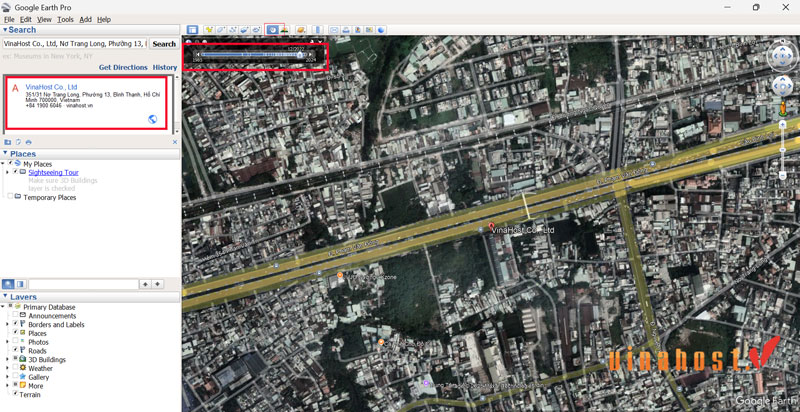The image size is (800, 412).
Task: Select the Add Polygon tool
Action: 221,30
